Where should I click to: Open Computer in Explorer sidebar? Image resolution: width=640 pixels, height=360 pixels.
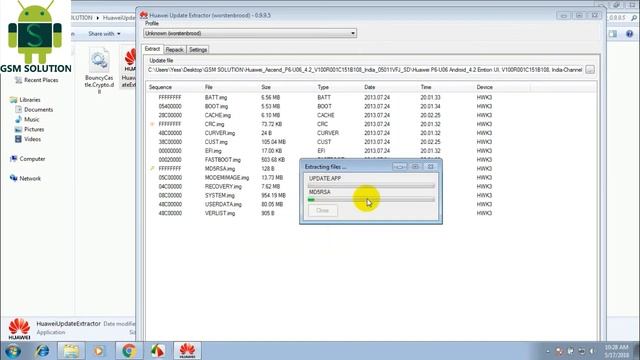coord(28,159)
